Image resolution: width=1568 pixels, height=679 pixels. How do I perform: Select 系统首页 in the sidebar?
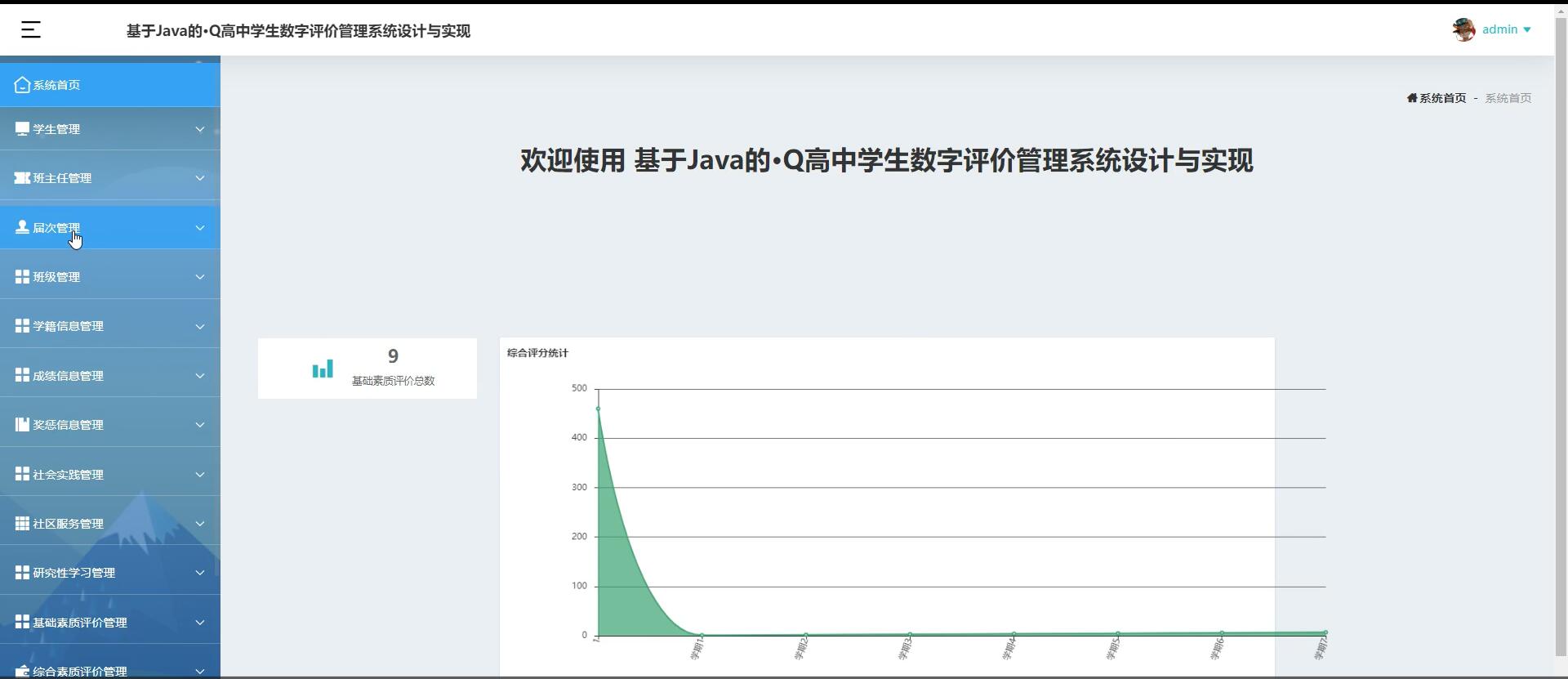pyautogui.click(x=110, y=85)
